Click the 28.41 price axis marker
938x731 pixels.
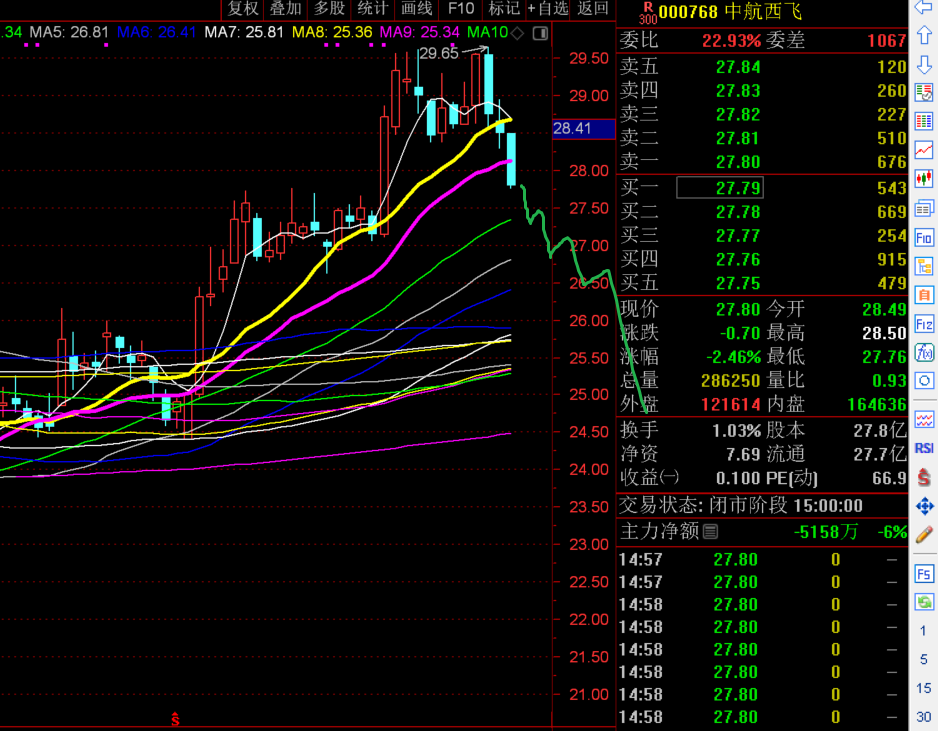583,129
